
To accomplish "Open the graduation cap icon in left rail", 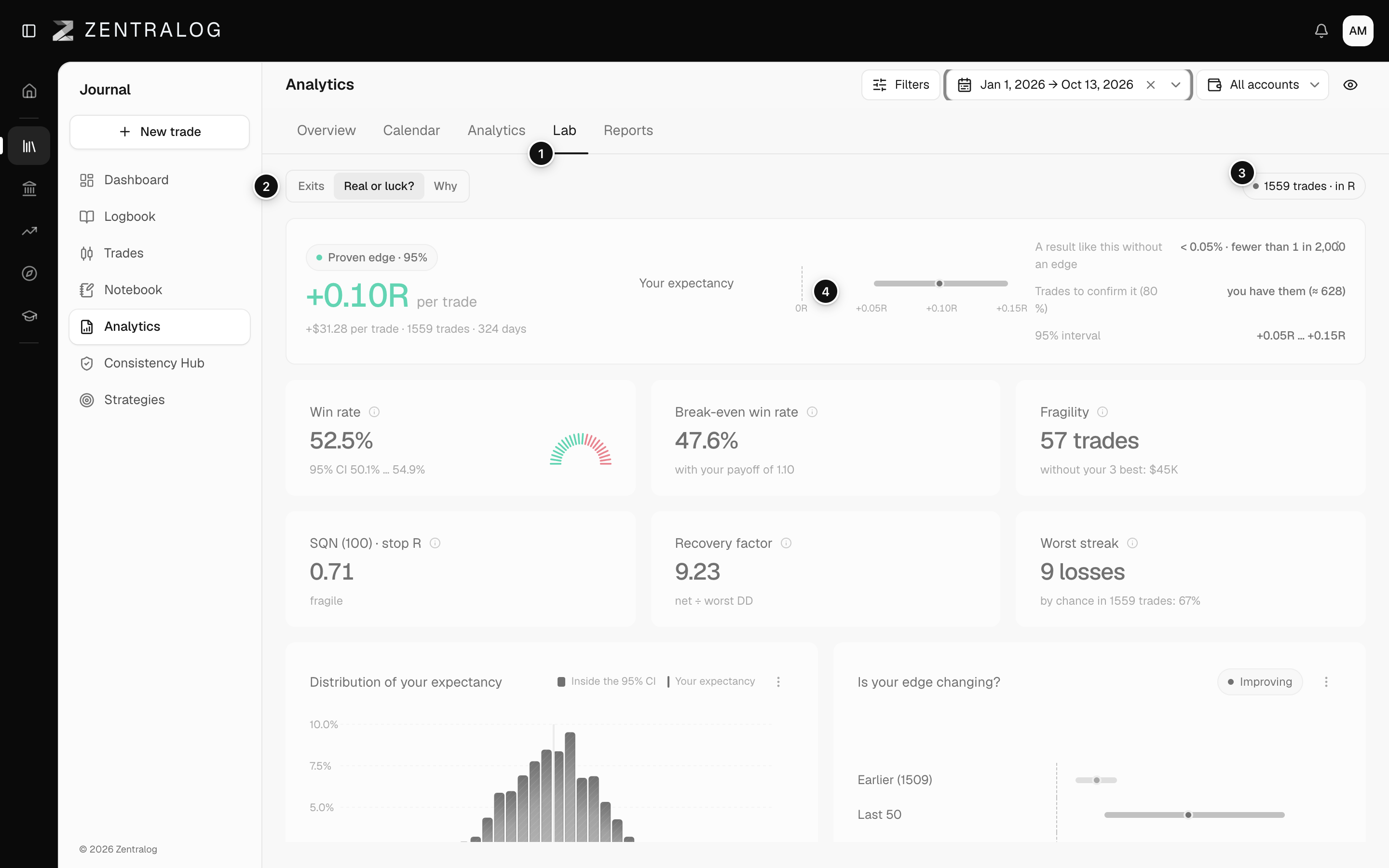I will pyautogui.click(x=29, y=316).
